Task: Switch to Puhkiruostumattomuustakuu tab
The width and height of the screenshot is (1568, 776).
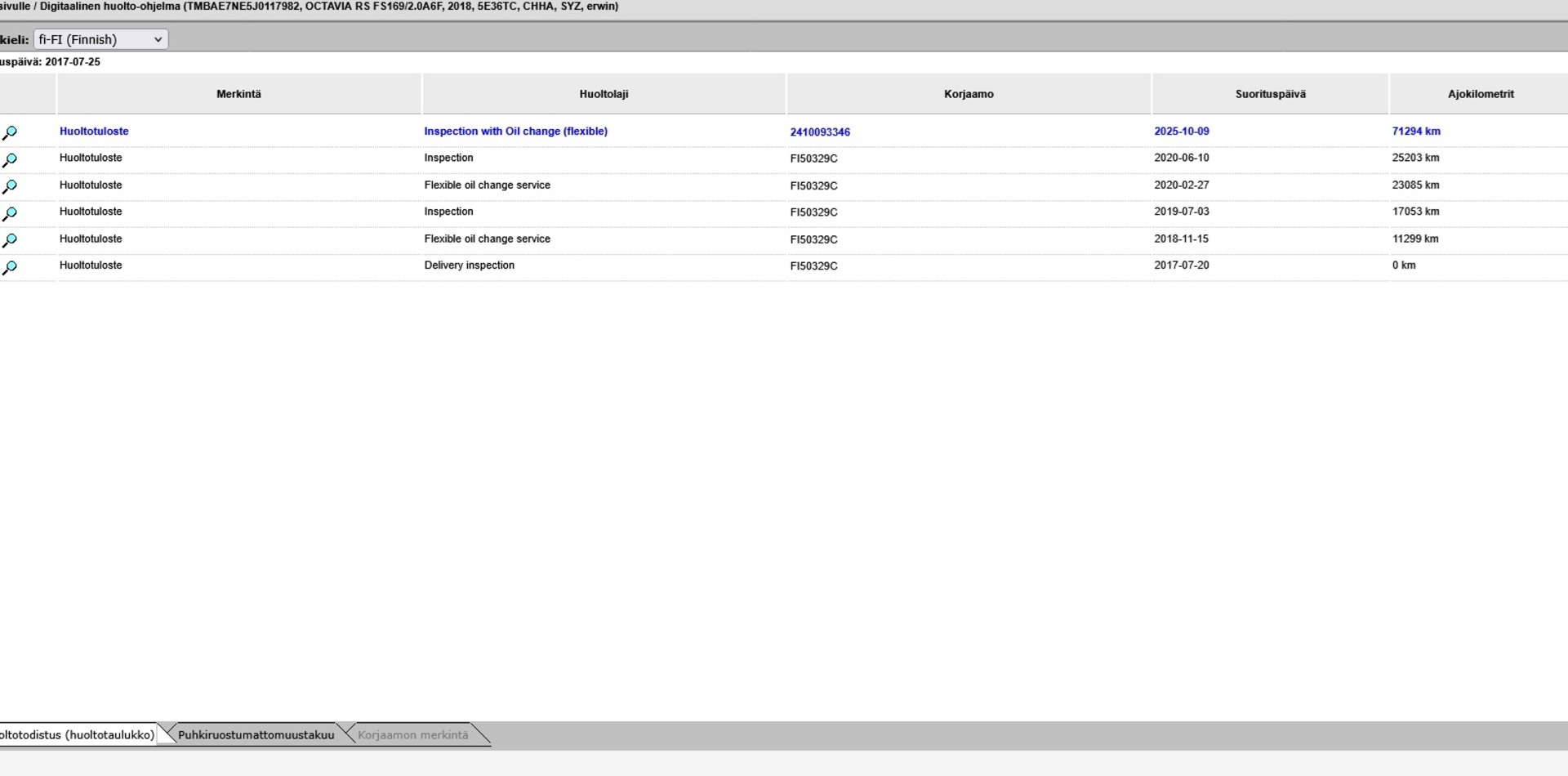Action: [x=256, y=734]
